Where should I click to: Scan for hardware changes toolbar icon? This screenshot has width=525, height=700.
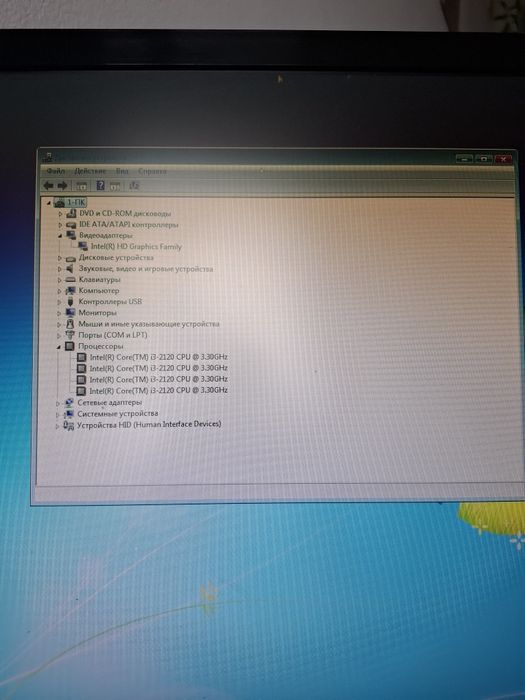[134, 185]
